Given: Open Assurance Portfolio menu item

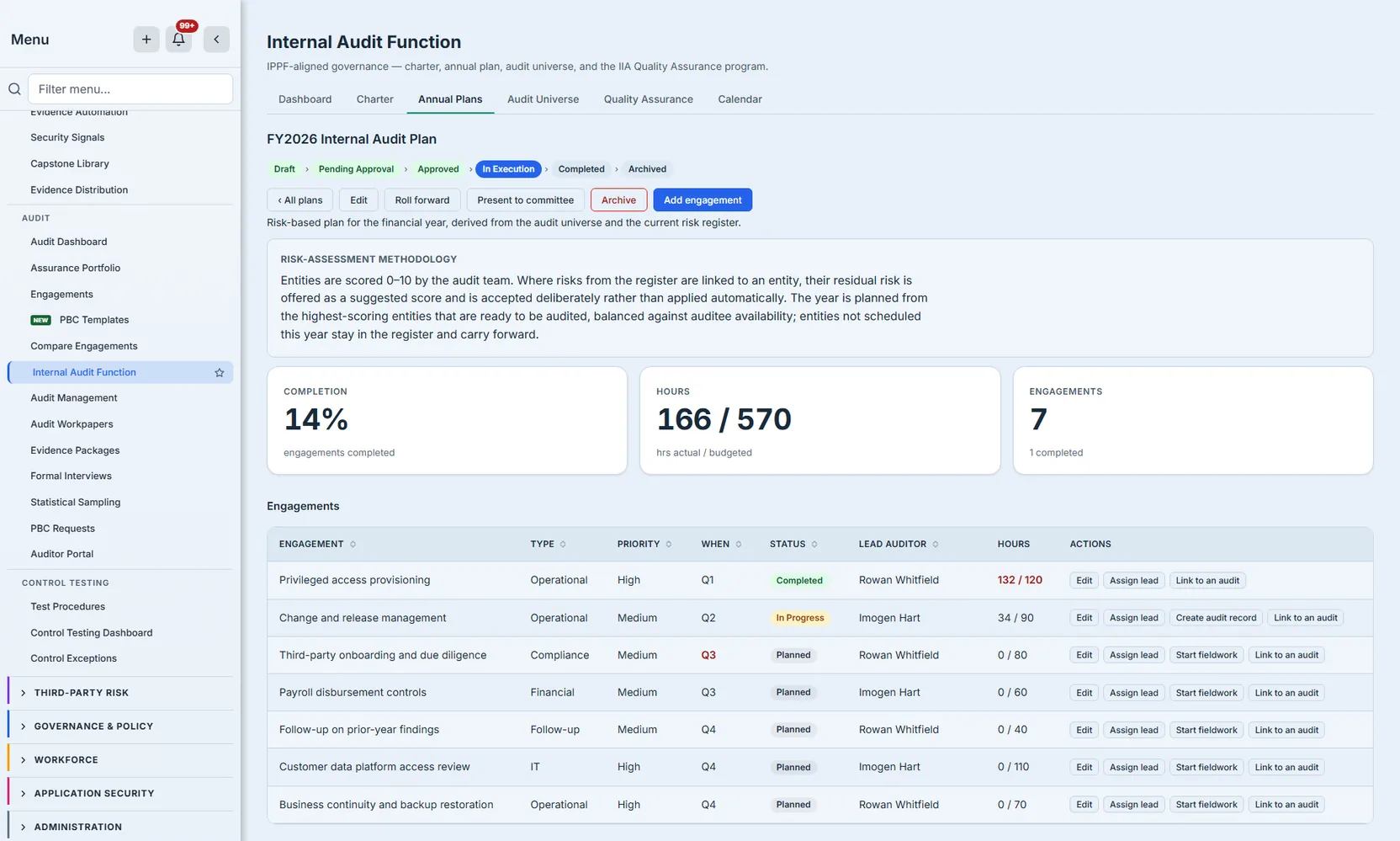Looking at the screenshot, I should [x=76, y=268].
